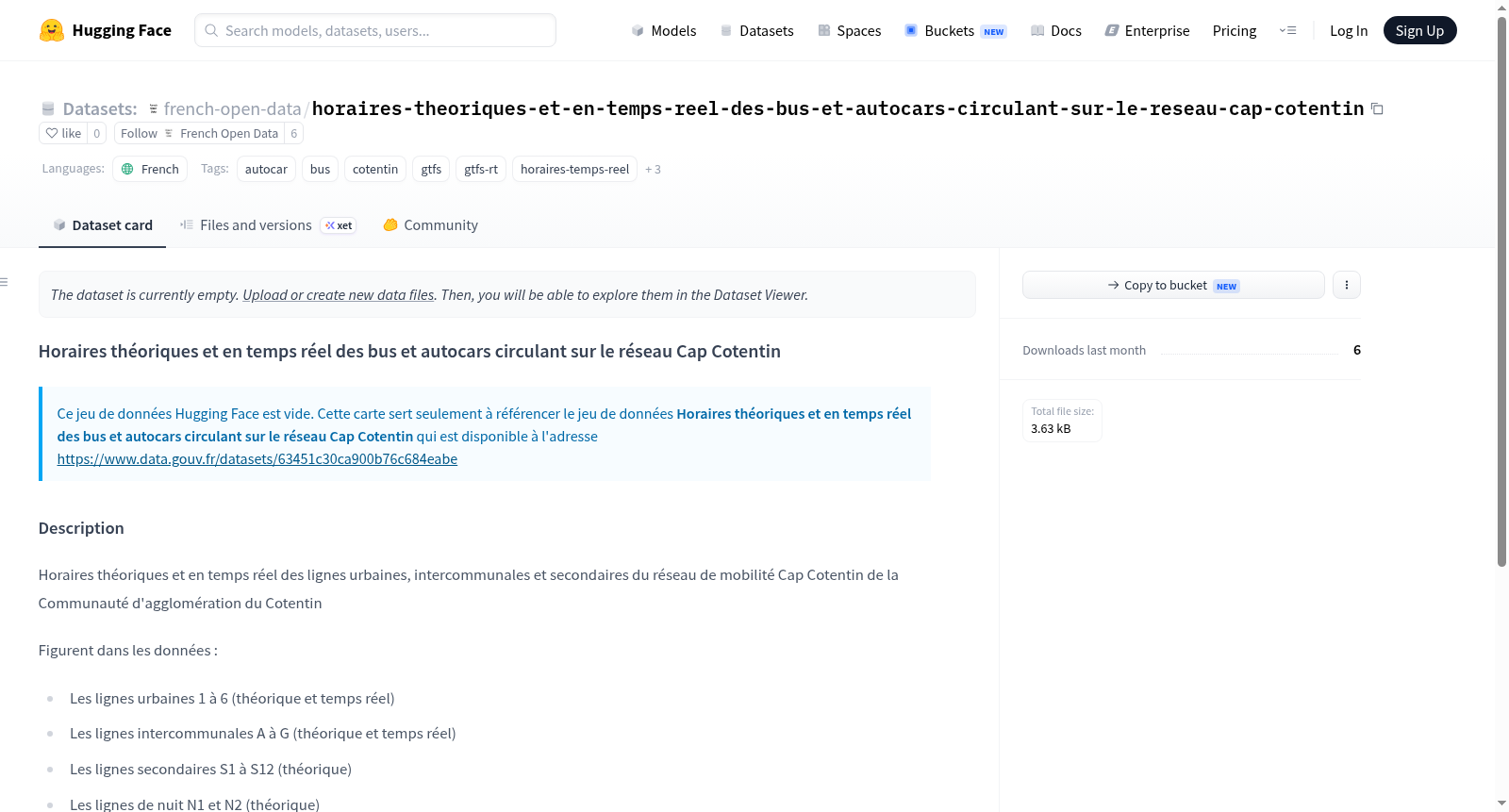Click Upload or create new data files link
Image resolution: width=1509 pixels, height=812 pixels.
pyautogui.click(x=339, y=295)
